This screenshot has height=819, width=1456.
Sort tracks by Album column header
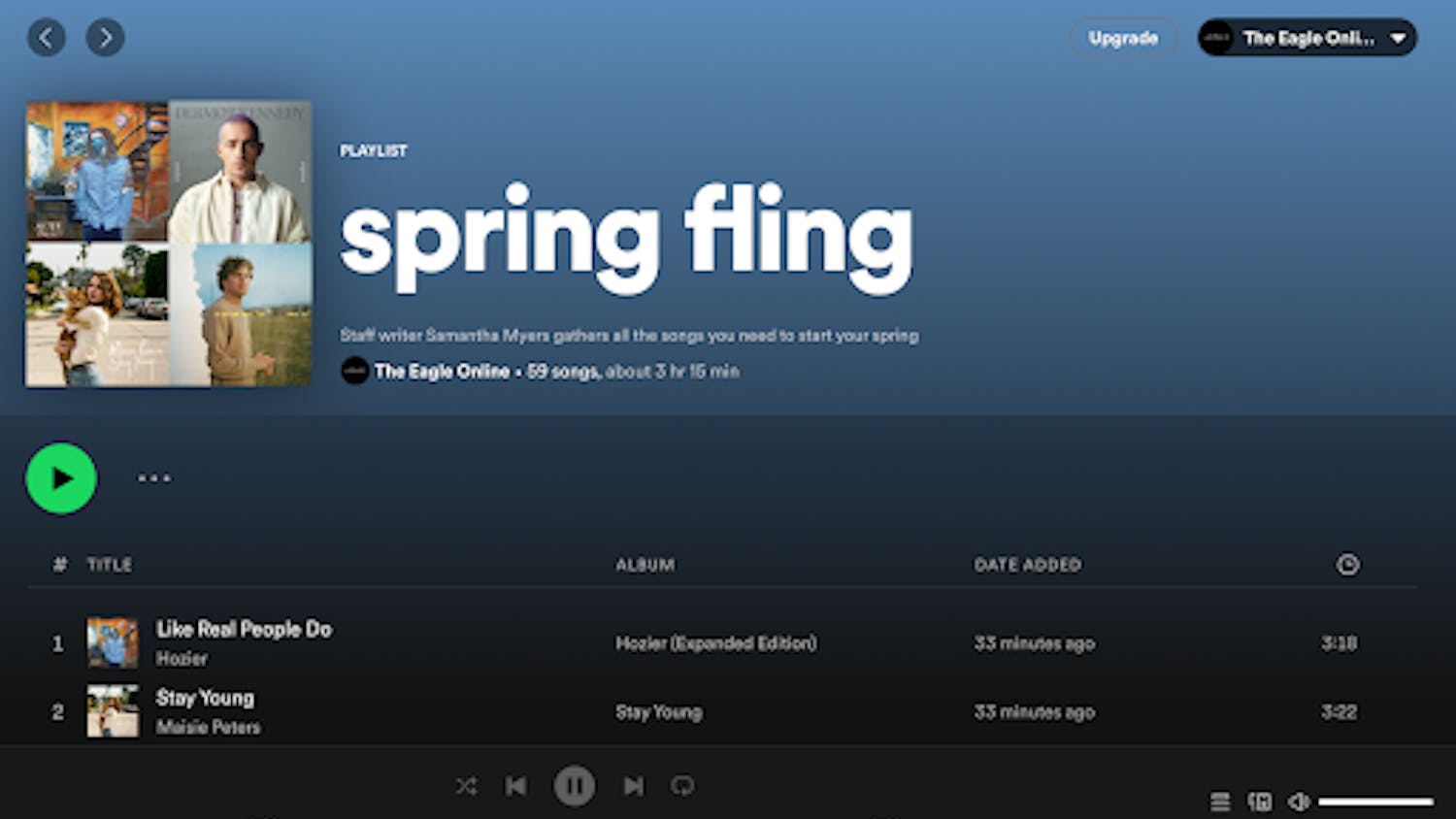[x=645, y=565]
